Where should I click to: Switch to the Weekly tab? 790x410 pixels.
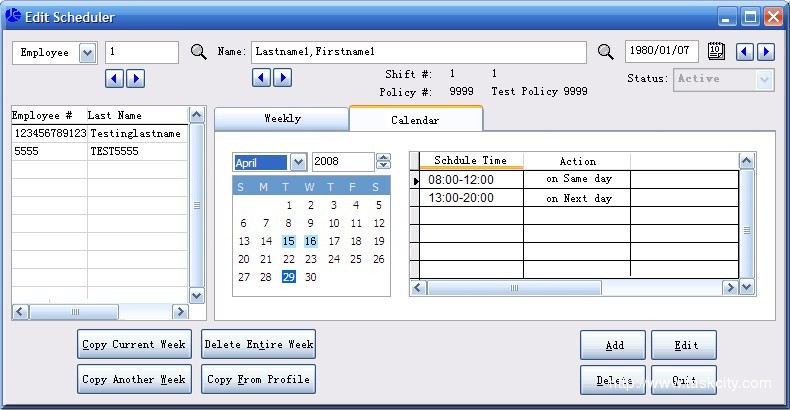pos(282,118)
